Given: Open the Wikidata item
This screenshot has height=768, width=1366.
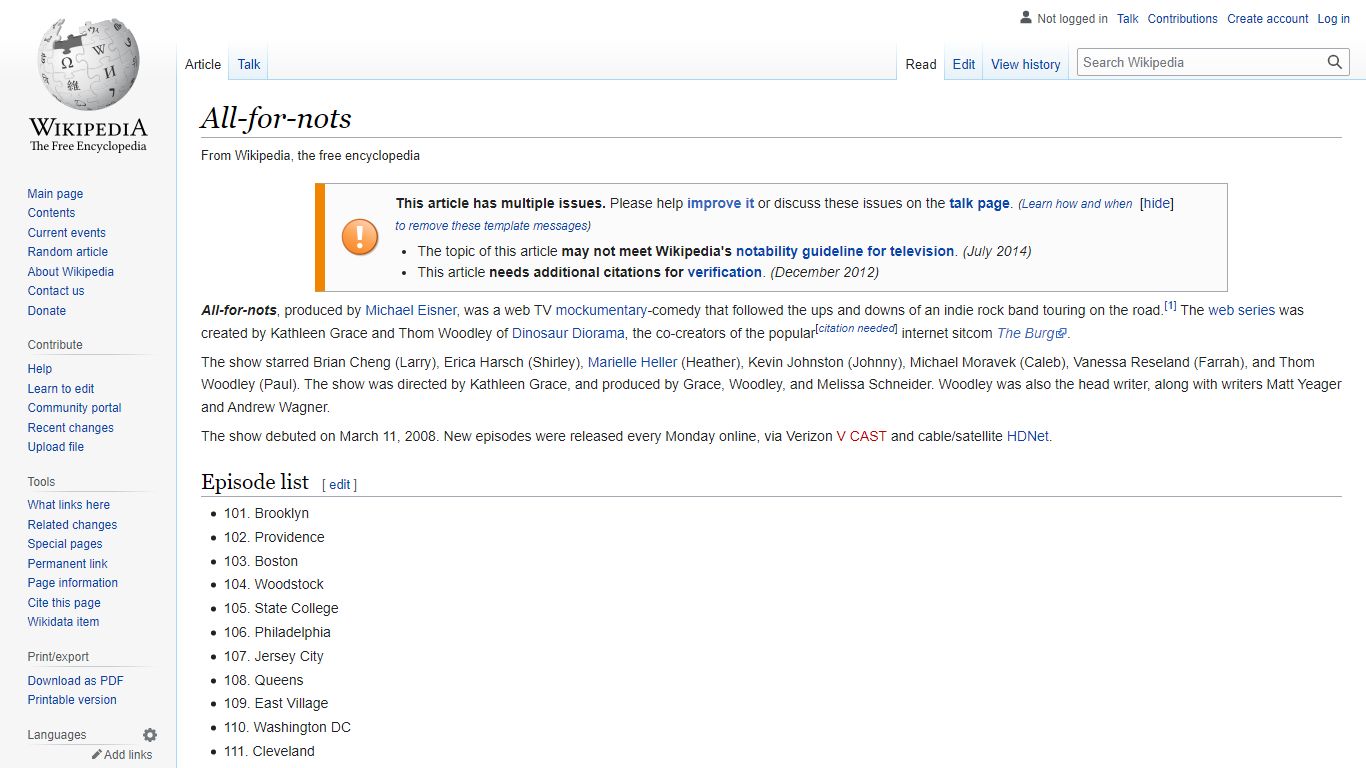Looking at the screenshot, I should click(63, 622).
